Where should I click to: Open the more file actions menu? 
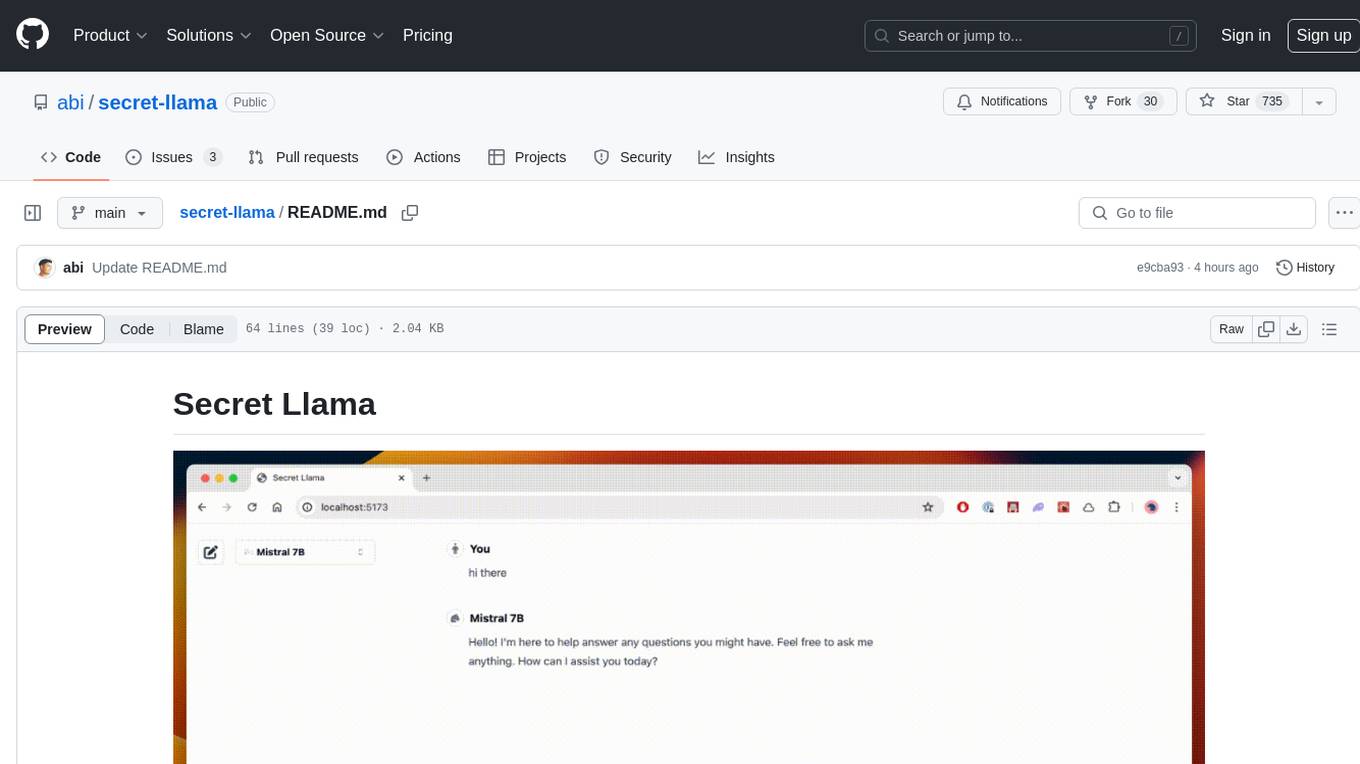coord(1343,213)
